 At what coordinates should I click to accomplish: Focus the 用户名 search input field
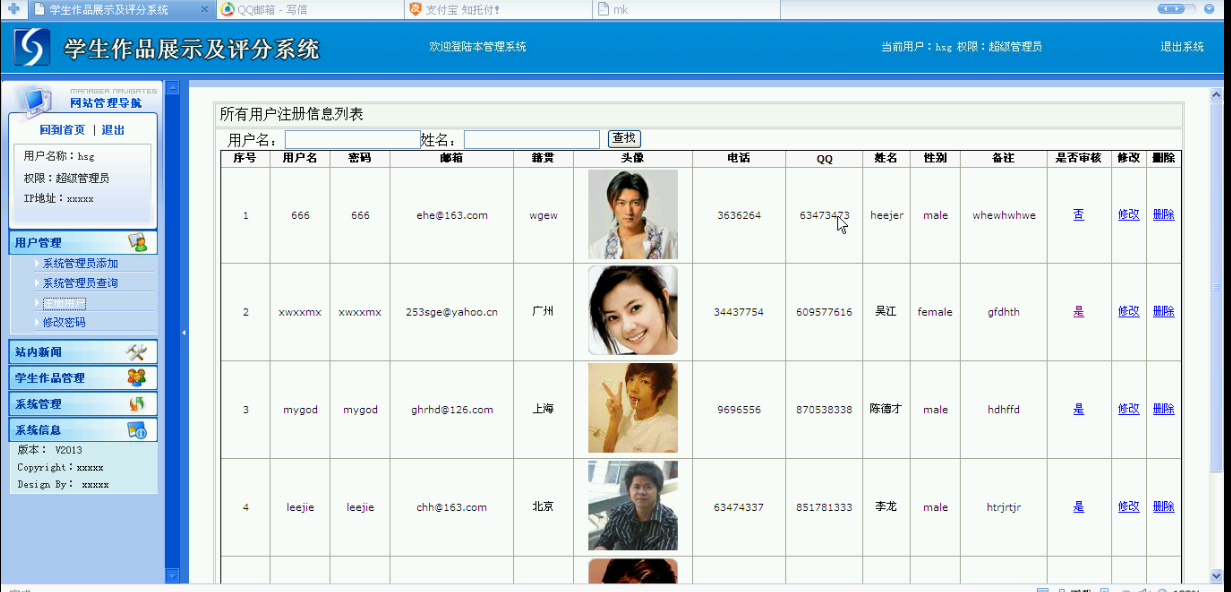(353, 140)
